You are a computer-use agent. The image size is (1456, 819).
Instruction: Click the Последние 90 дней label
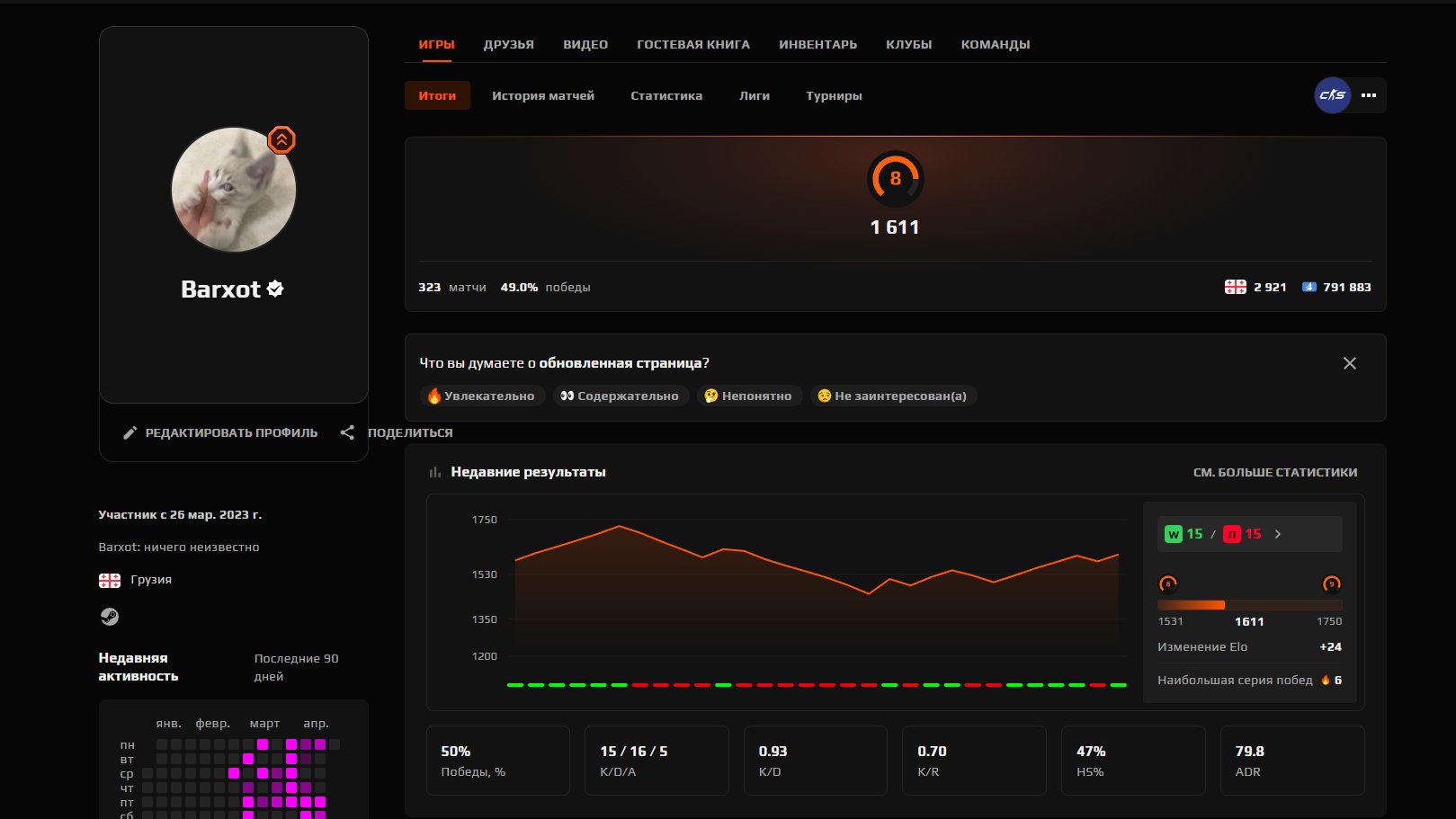pos(297,667)
